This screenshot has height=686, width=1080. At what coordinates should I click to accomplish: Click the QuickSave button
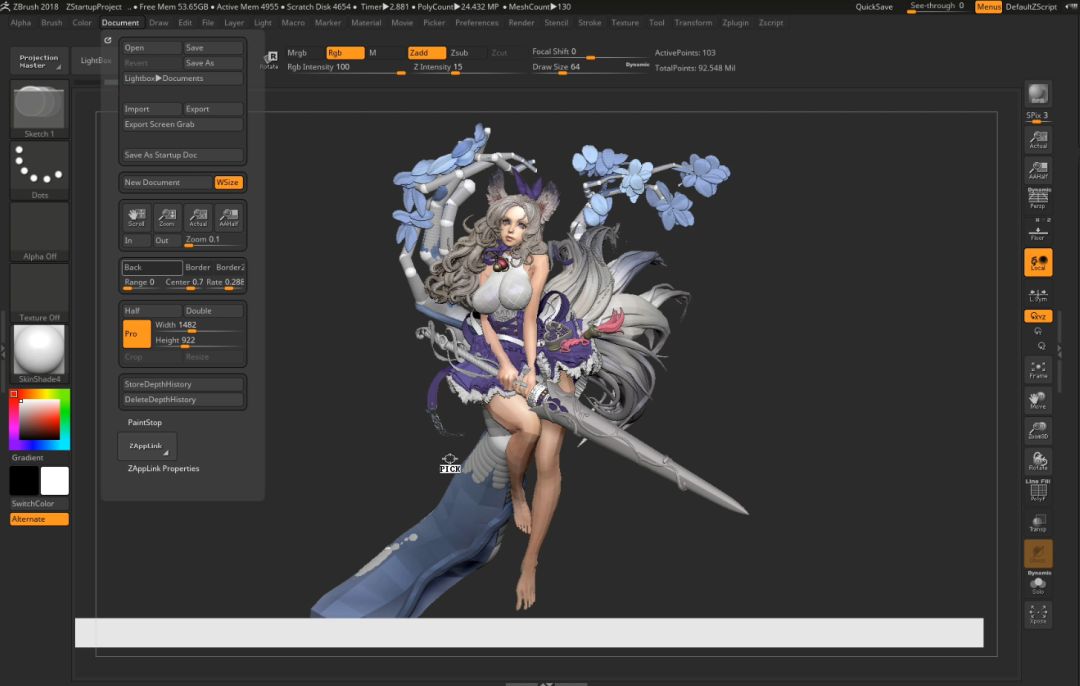coord(873,7)
